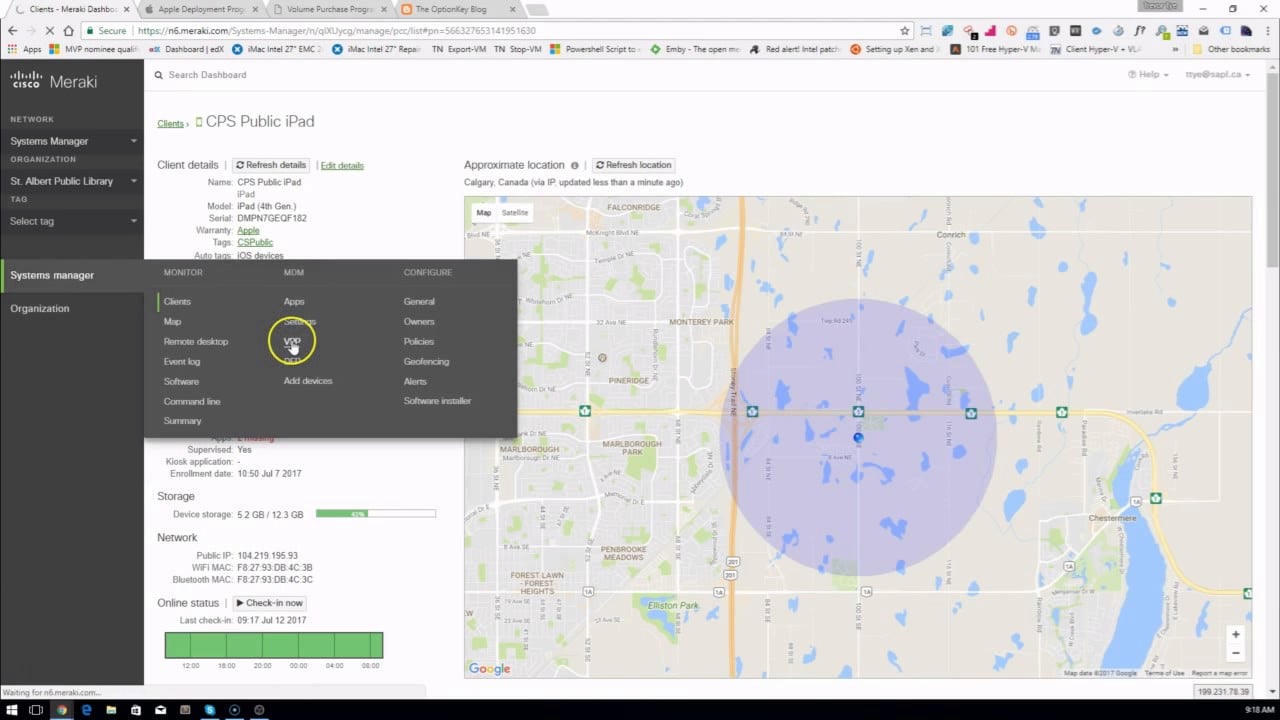
Task: Open the Clients breadcrumb link
Action: point(170,124)
